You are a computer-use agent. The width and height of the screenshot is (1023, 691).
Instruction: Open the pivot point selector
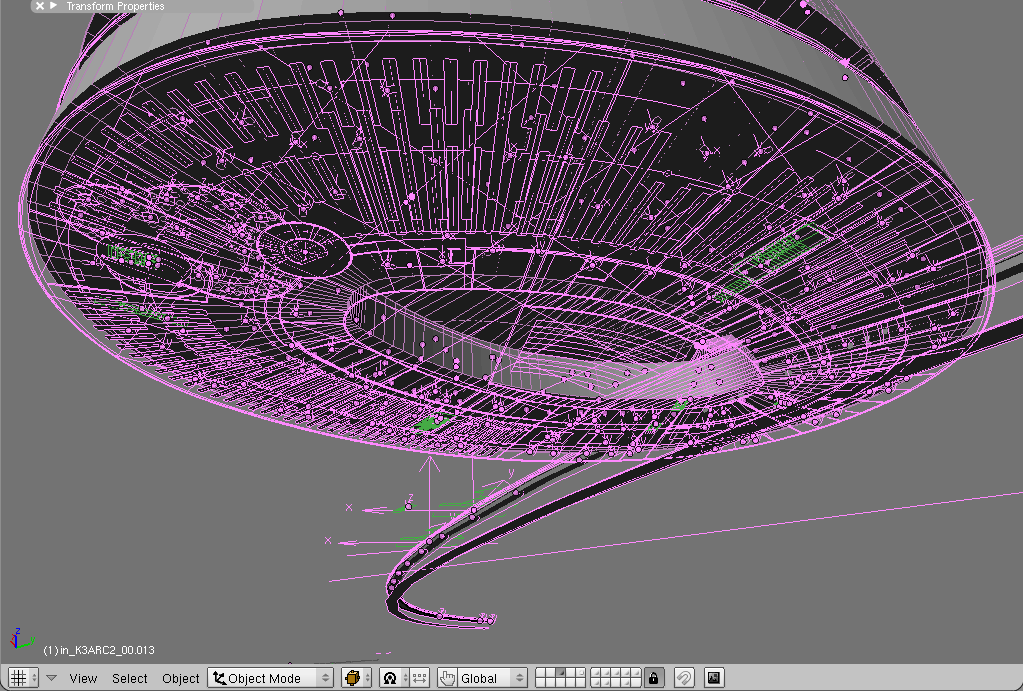[394, 678]
